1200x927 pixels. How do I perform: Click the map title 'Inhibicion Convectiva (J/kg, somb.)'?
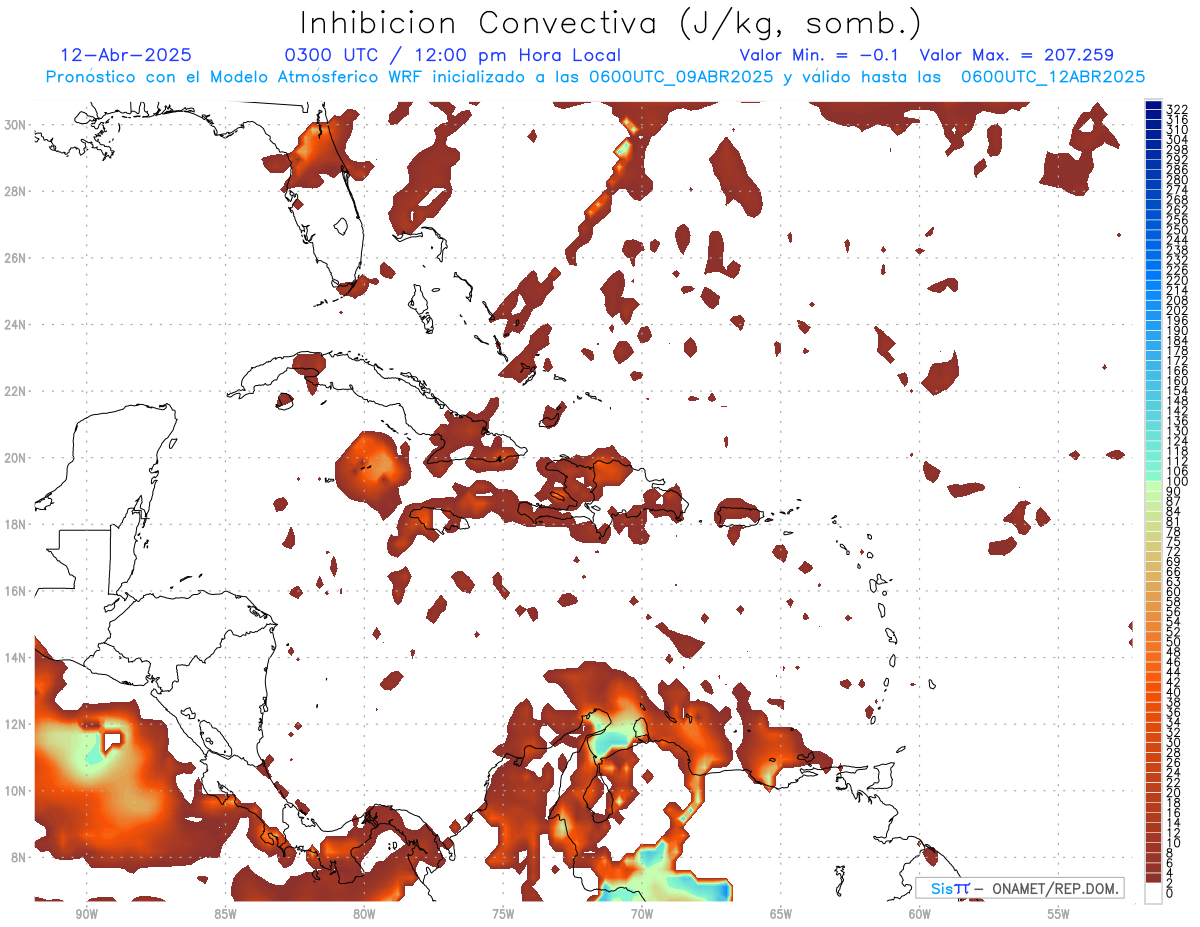(x=611, y=23)
